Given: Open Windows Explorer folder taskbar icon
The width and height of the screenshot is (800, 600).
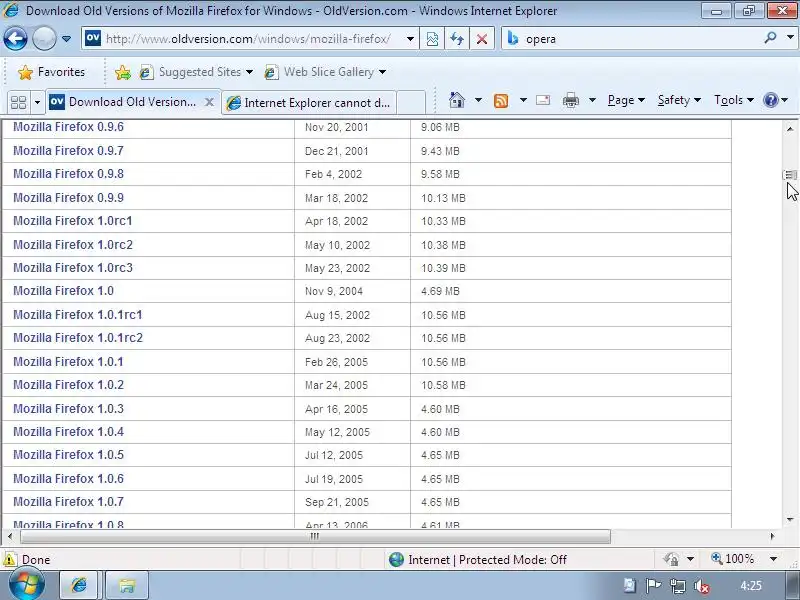Looking at the screenshot, I should point(127,585).
